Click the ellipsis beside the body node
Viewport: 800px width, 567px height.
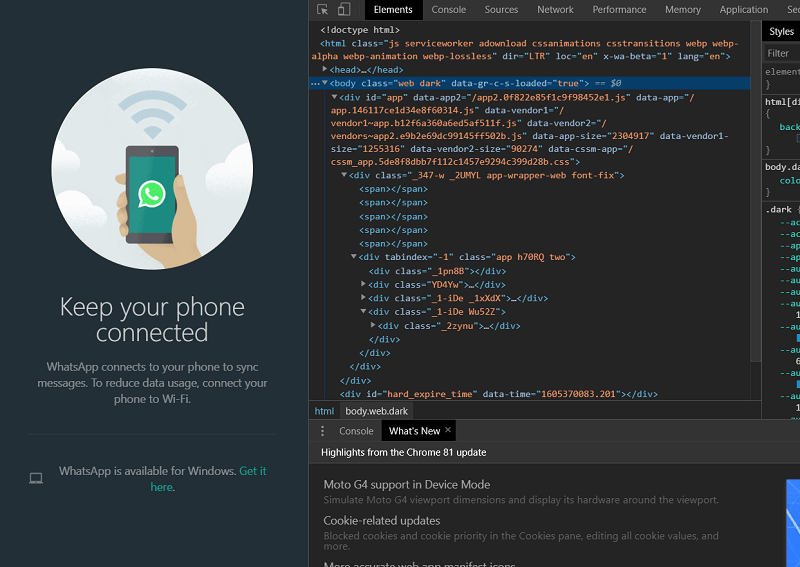pyautogui.click(x=315, y=83)
